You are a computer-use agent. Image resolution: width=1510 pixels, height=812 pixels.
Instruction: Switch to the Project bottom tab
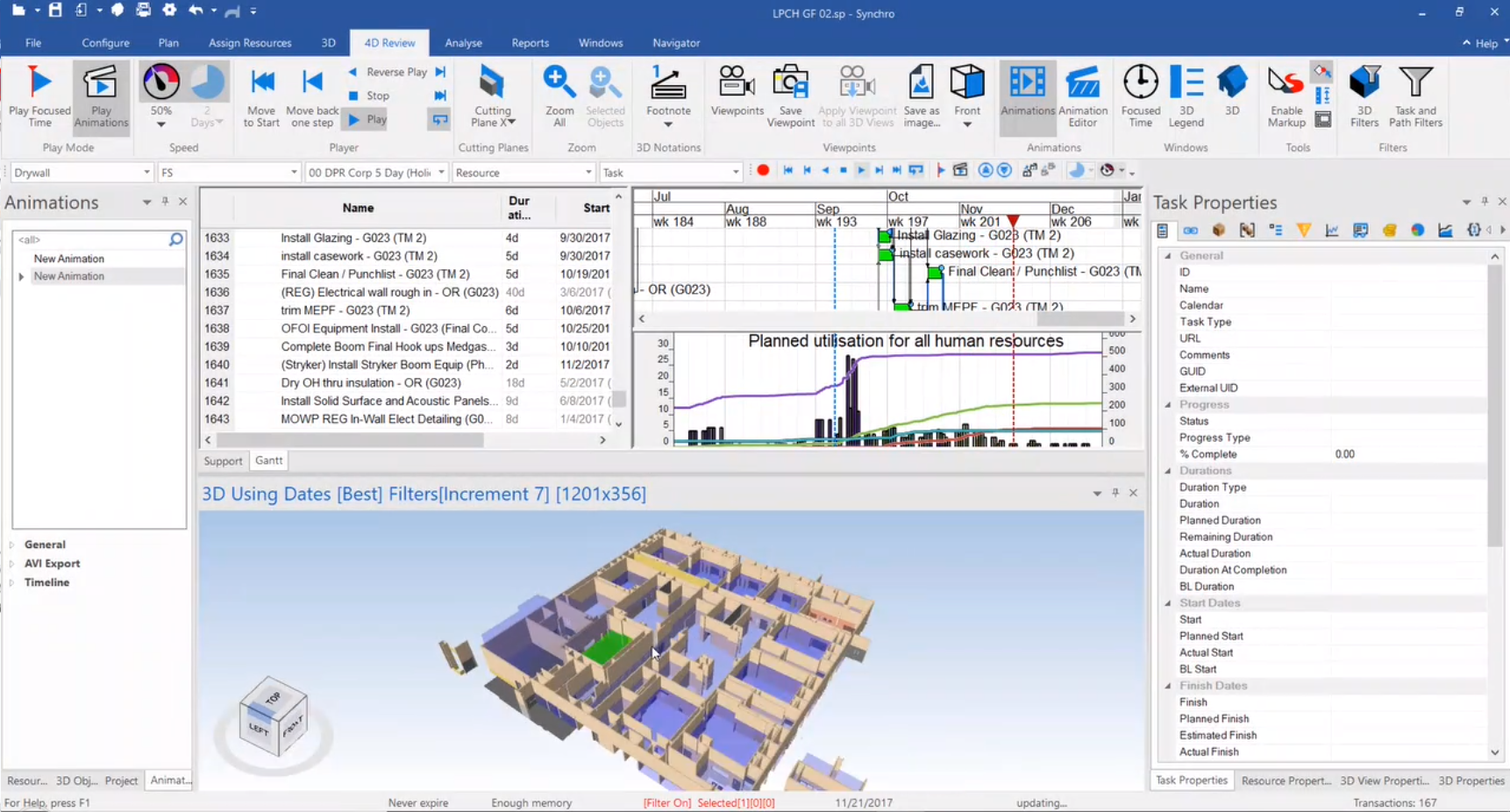(x=121, y=780)
